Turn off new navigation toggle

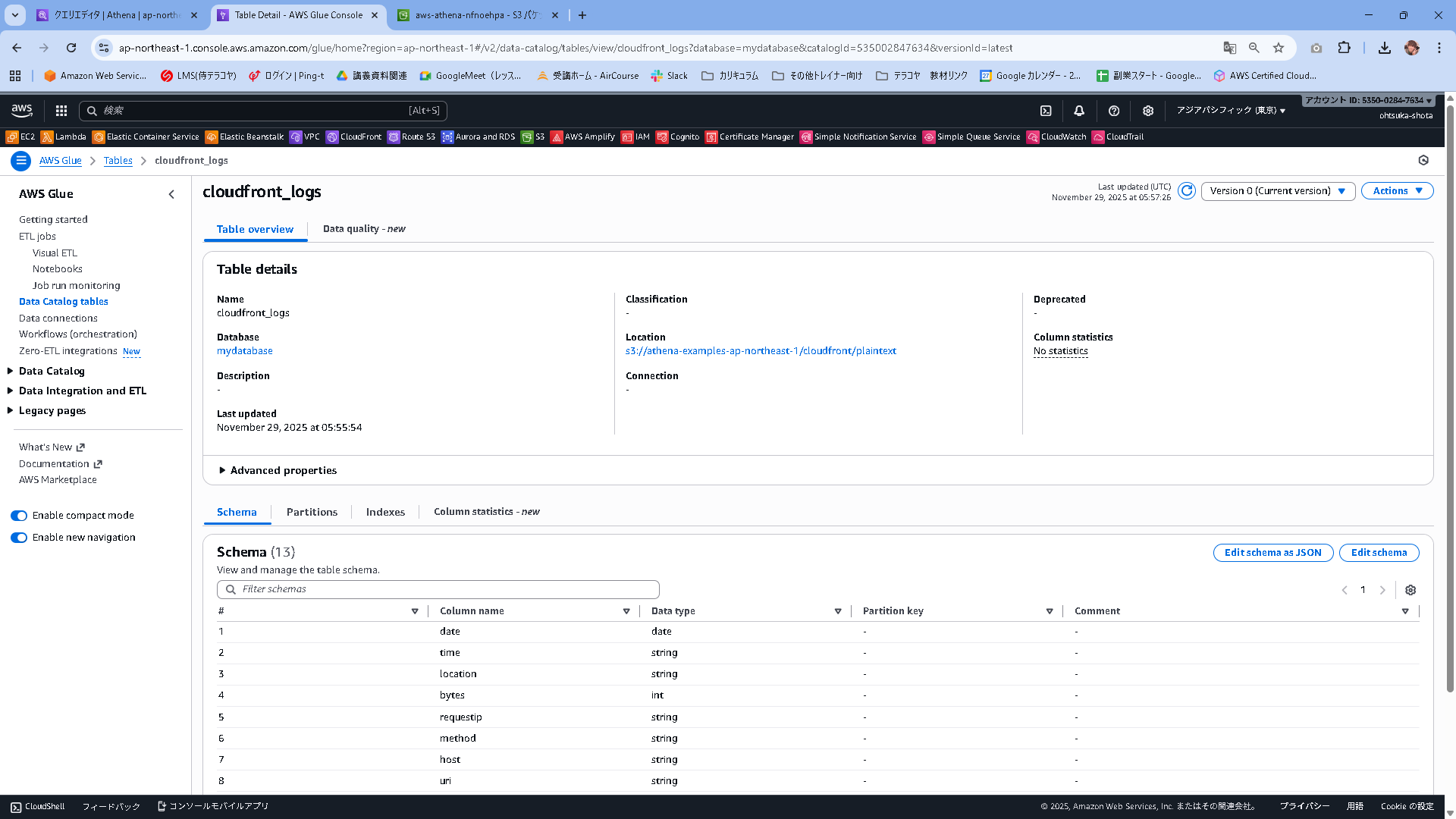[19, 538]
